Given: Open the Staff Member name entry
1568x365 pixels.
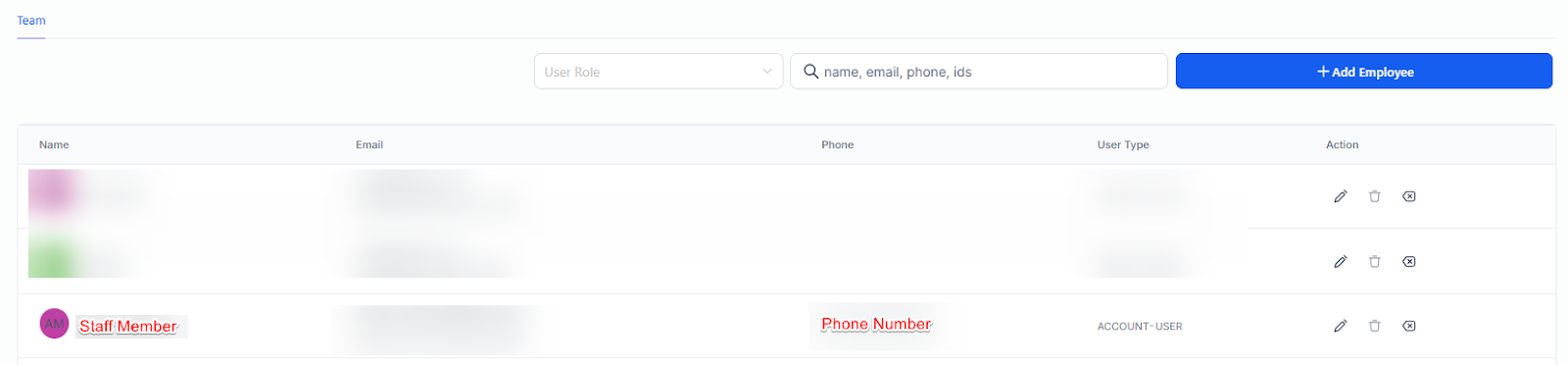Looking at the screenshot, I should [x=128, y=327].
